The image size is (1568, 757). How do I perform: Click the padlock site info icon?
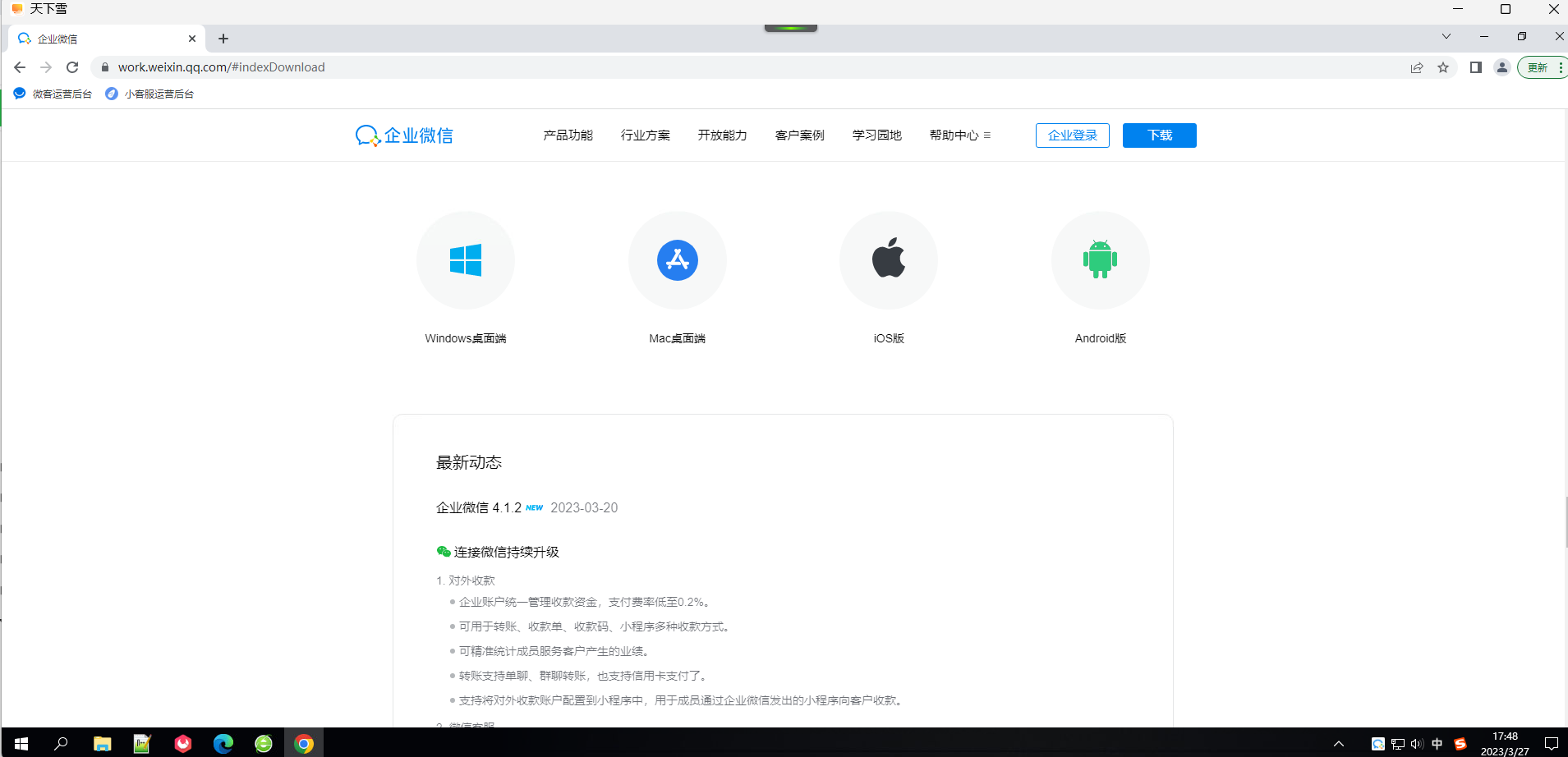point(104,67)
